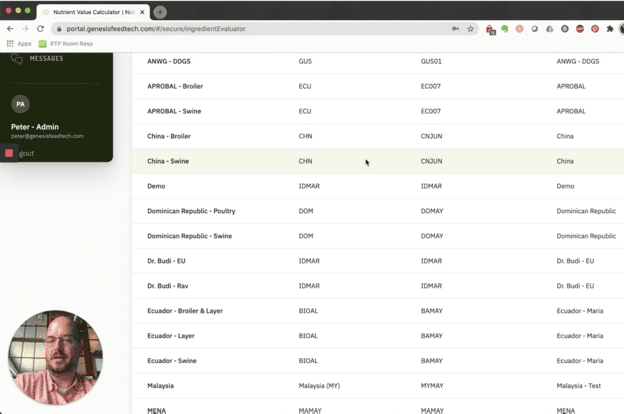Open Dominican Republic - Poultry entry
Viewport: 624px width, 414px height.
click(191, 211)
